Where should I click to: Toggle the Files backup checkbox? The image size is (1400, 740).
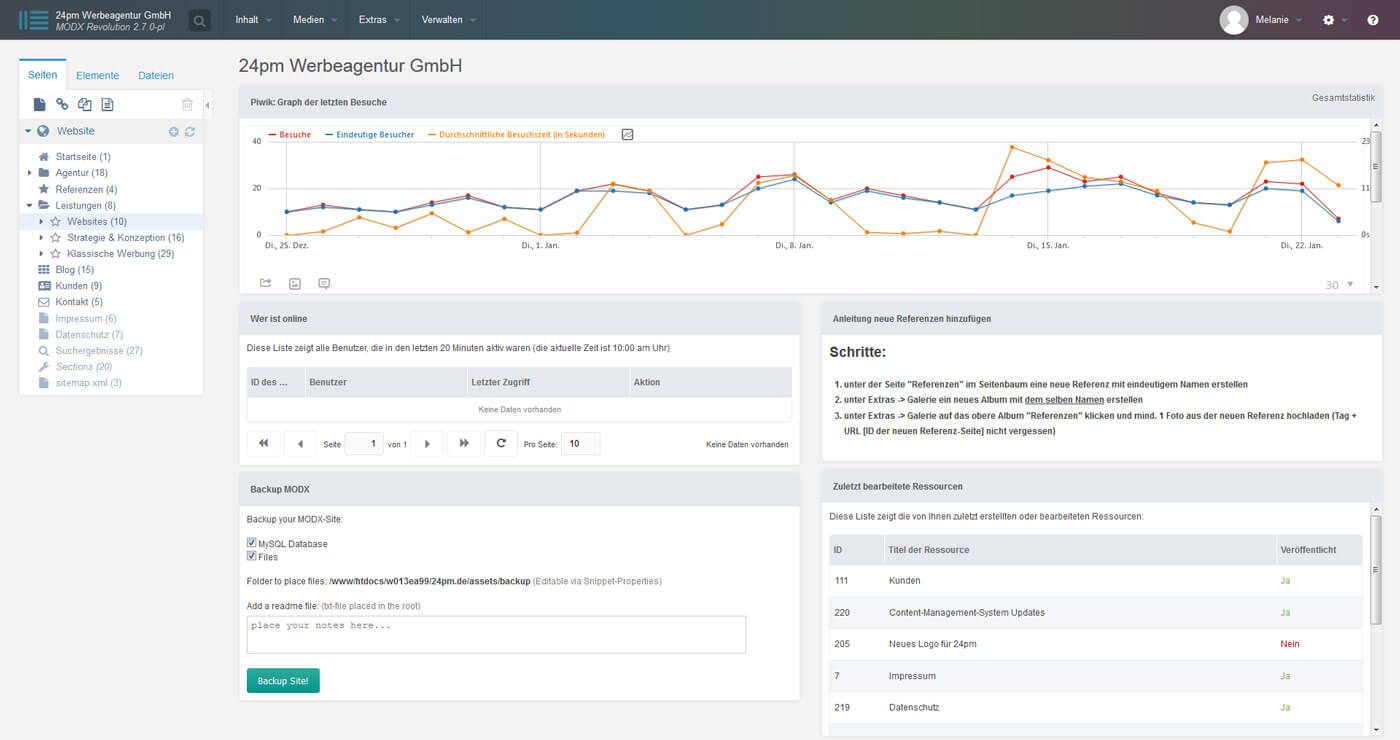pyautogui.click(x=252, y=556)
